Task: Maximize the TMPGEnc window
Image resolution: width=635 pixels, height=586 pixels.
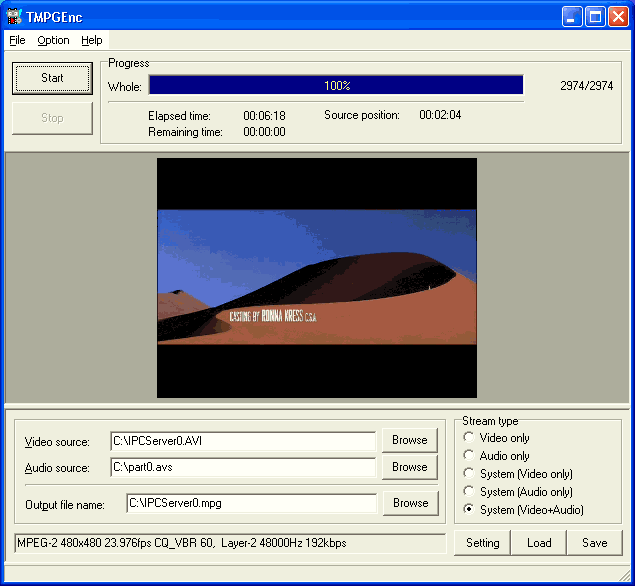Action: point(595,17)
